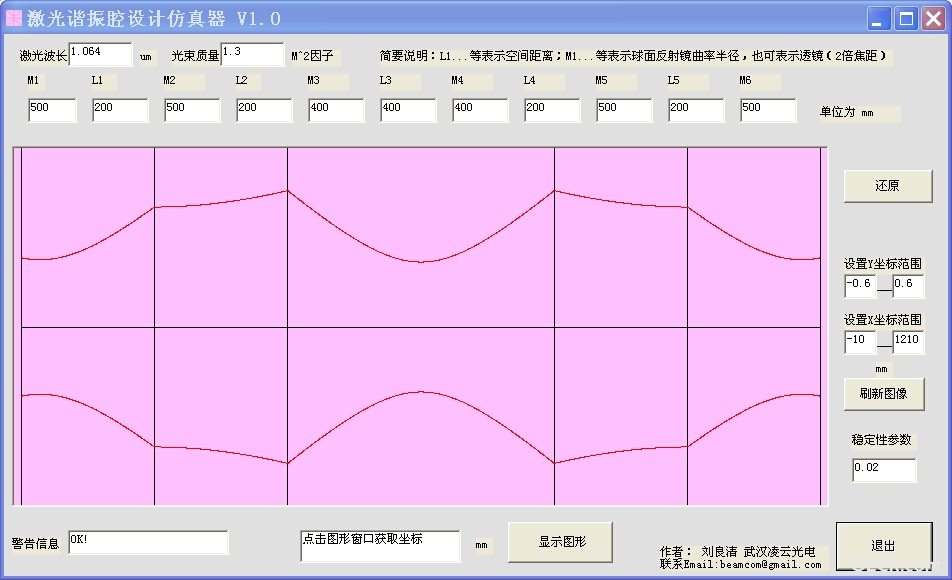Click the L3 input field
This screenshot has height=580, width=952.
coord(408,111)
